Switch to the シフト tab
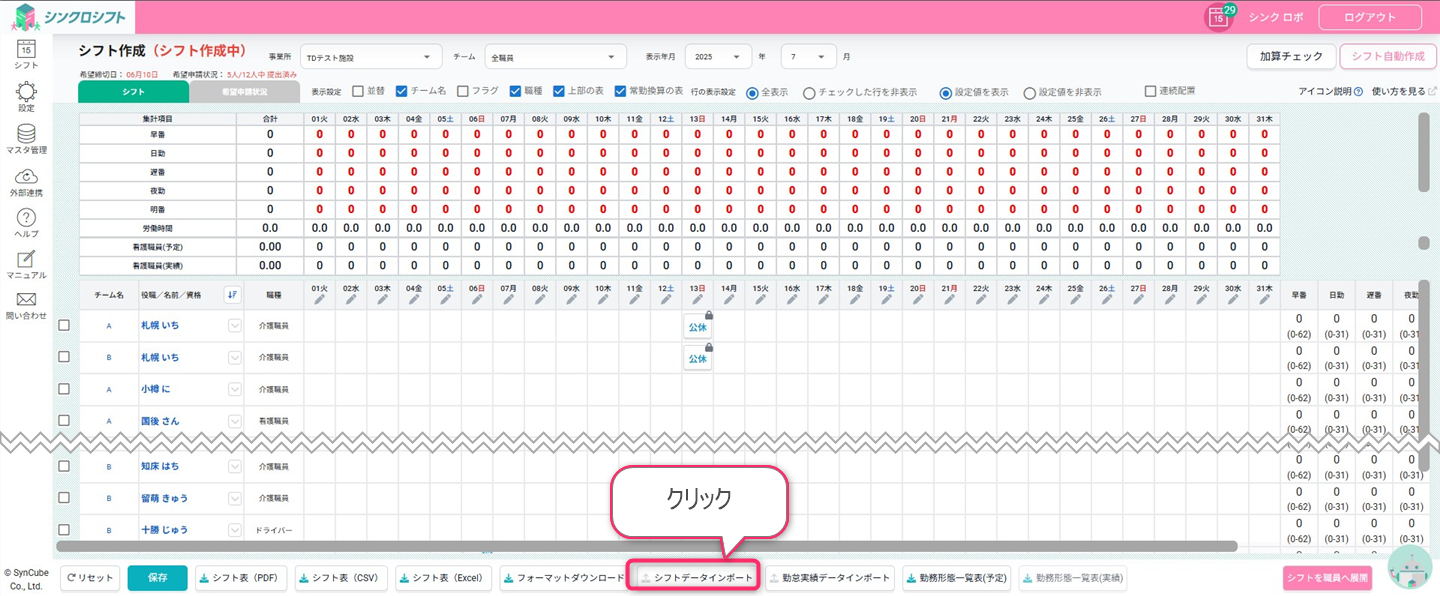 click(133, 92)
